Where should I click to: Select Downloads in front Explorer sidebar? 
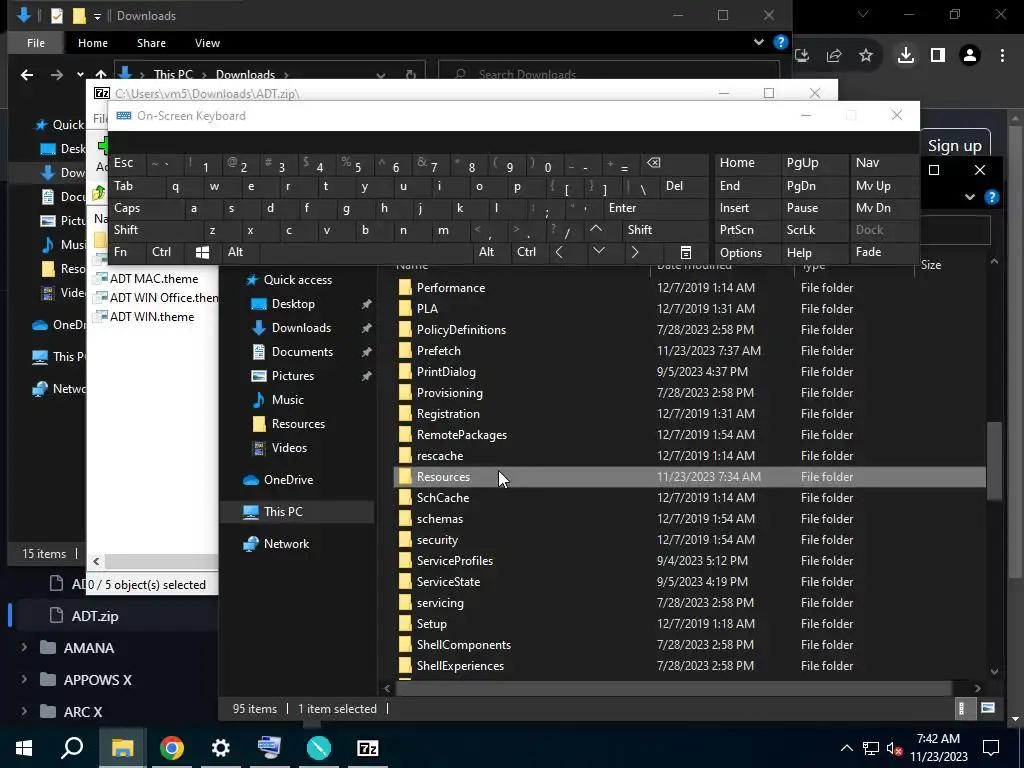pos(301,328)
